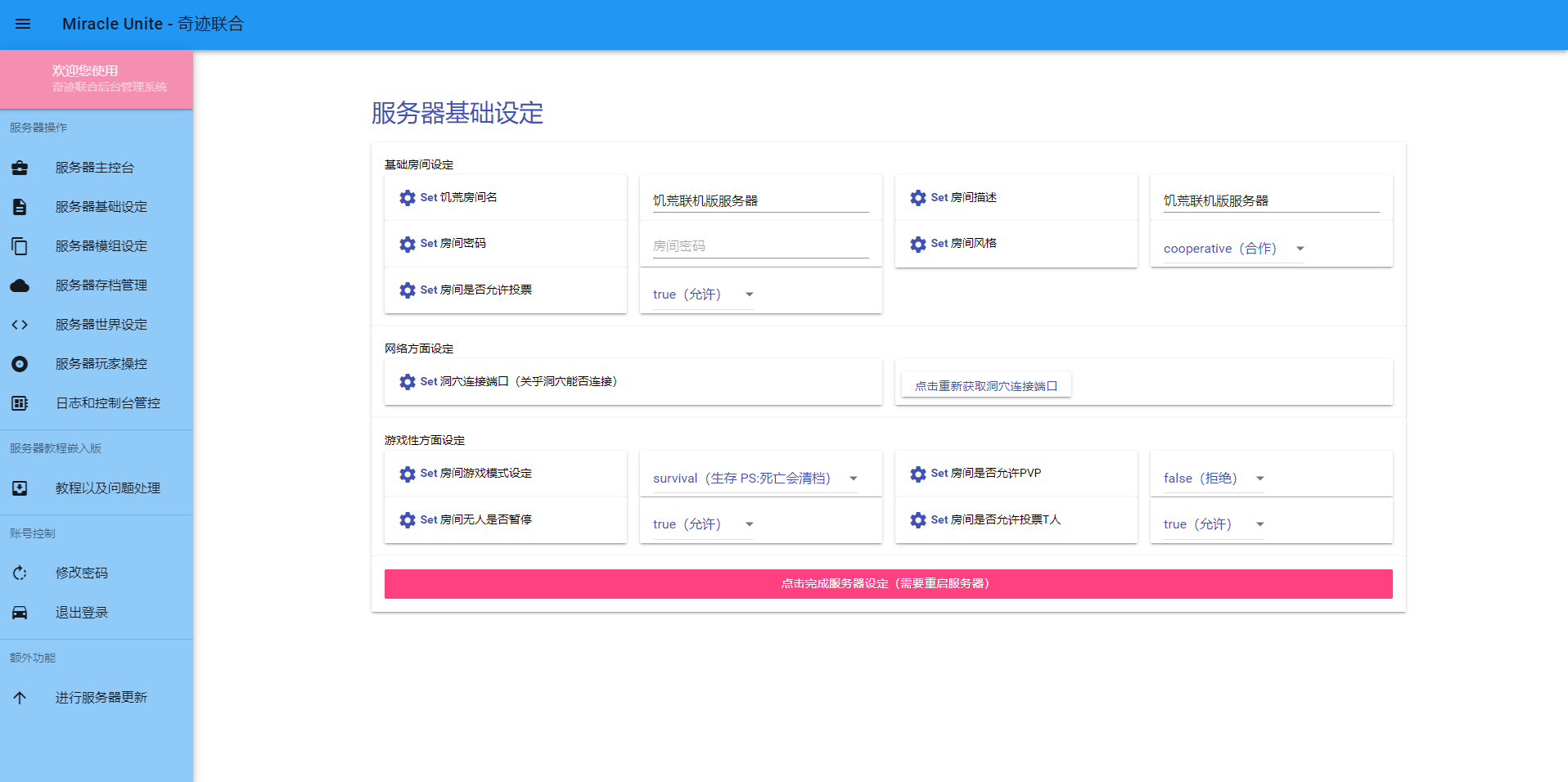Open the 房间无人是否暂停 true (允许) dropdown
1568x782 pixels.
(x=704, y=524)
